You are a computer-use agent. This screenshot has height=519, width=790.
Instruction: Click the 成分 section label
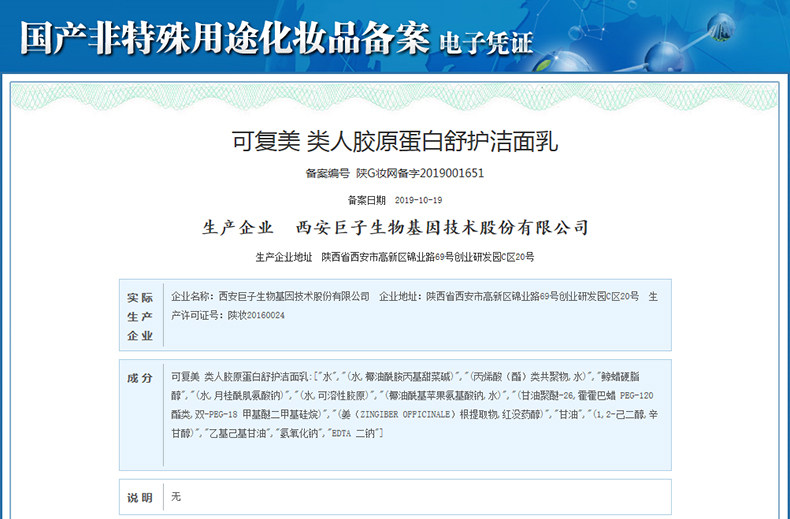140,378
